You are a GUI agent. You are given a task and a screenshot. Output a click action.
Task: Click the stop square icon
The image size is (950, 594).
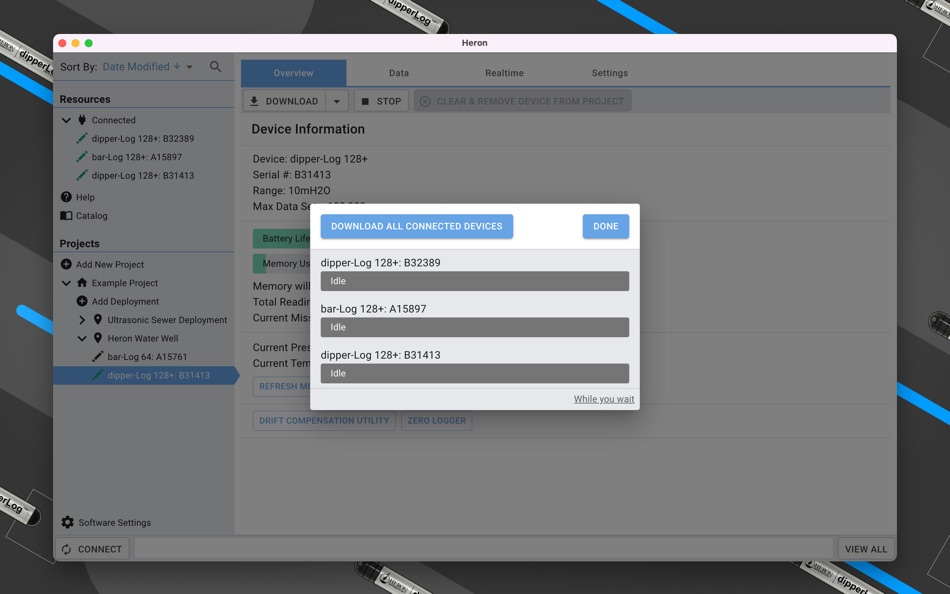click(x=365, y=101)
